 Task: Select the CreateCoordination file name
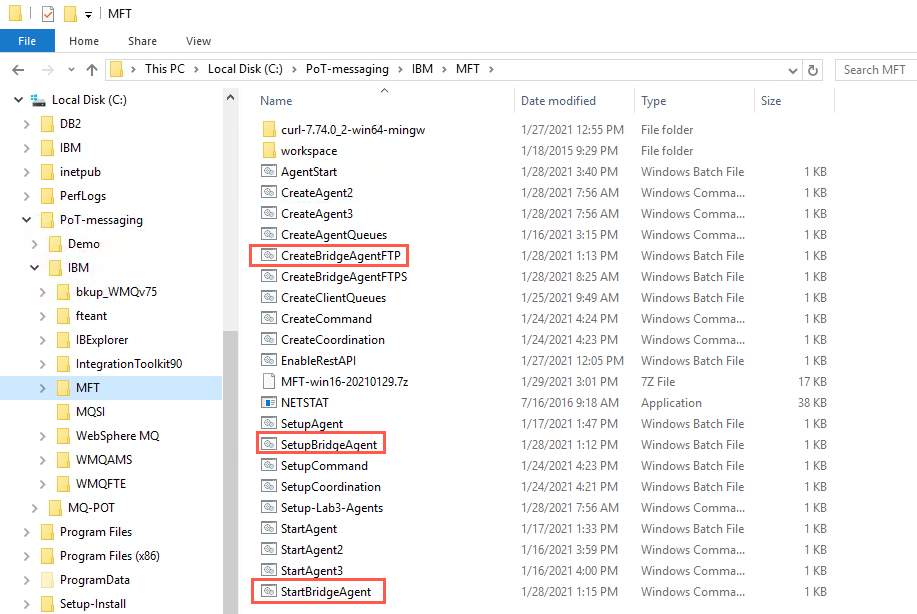333,340
